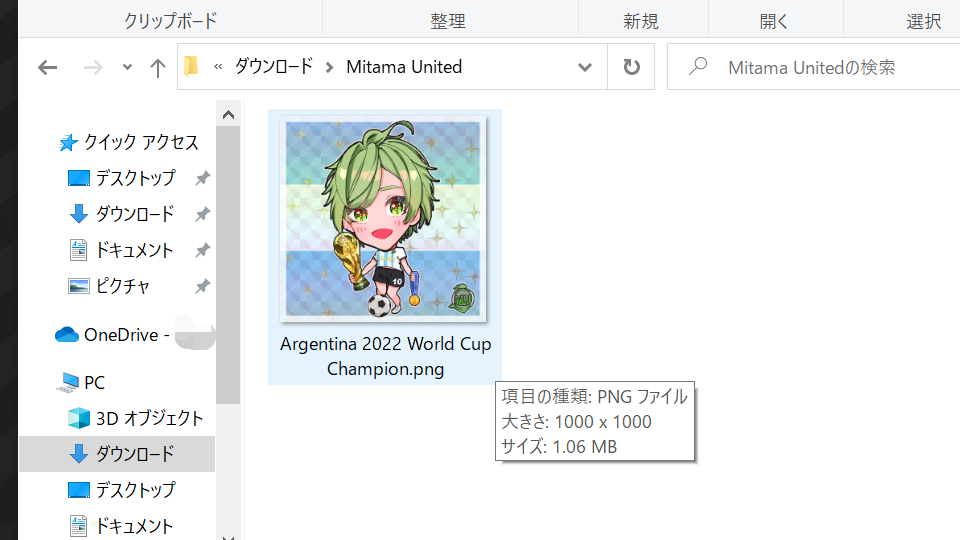This screenshot has width=960, height=540.
Task: Select ダウンロード in the address path
Action: click(x=274, y=66)
